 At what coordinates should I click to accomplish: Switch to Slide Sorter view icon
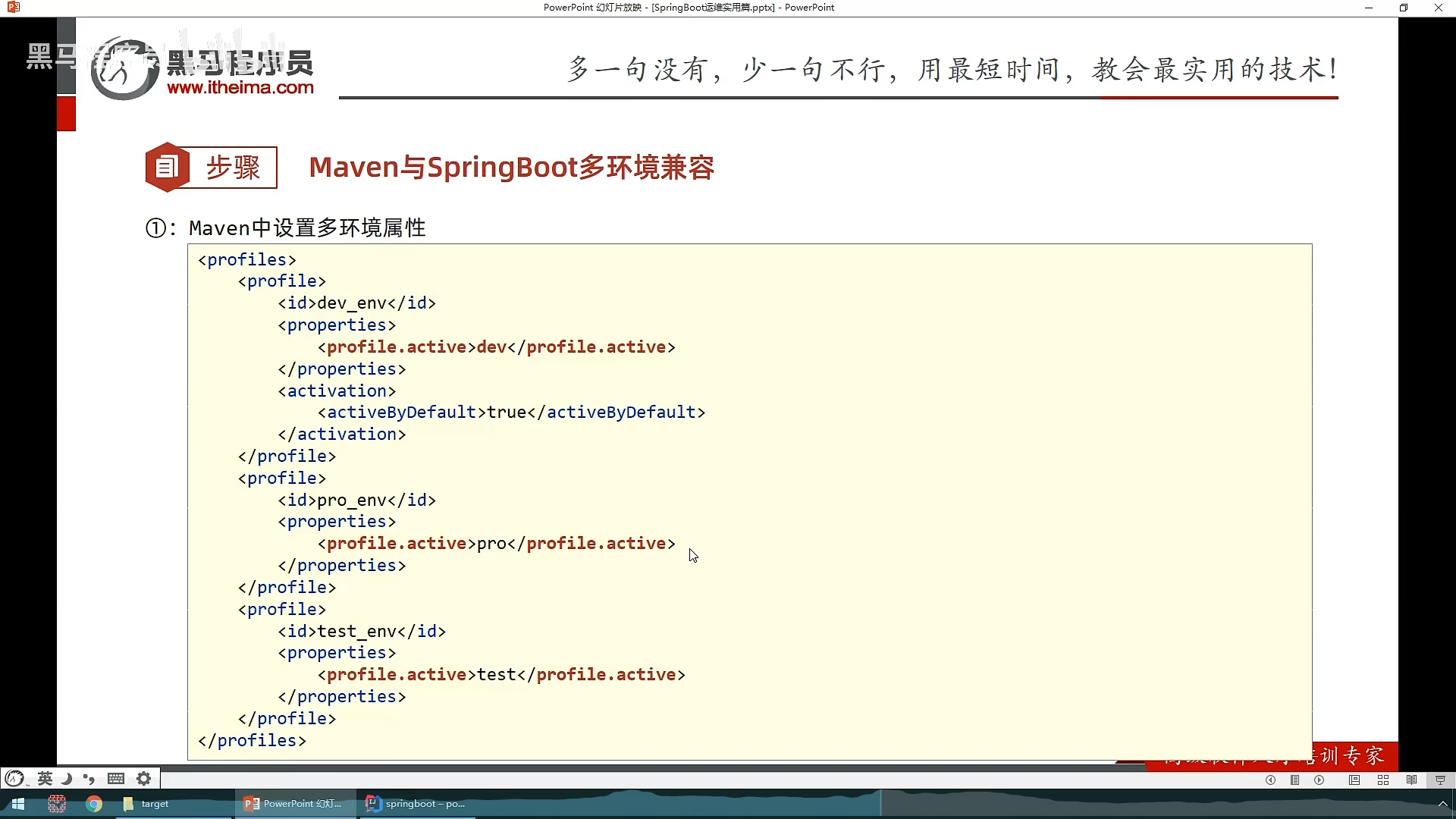(x=1383, y=780)
